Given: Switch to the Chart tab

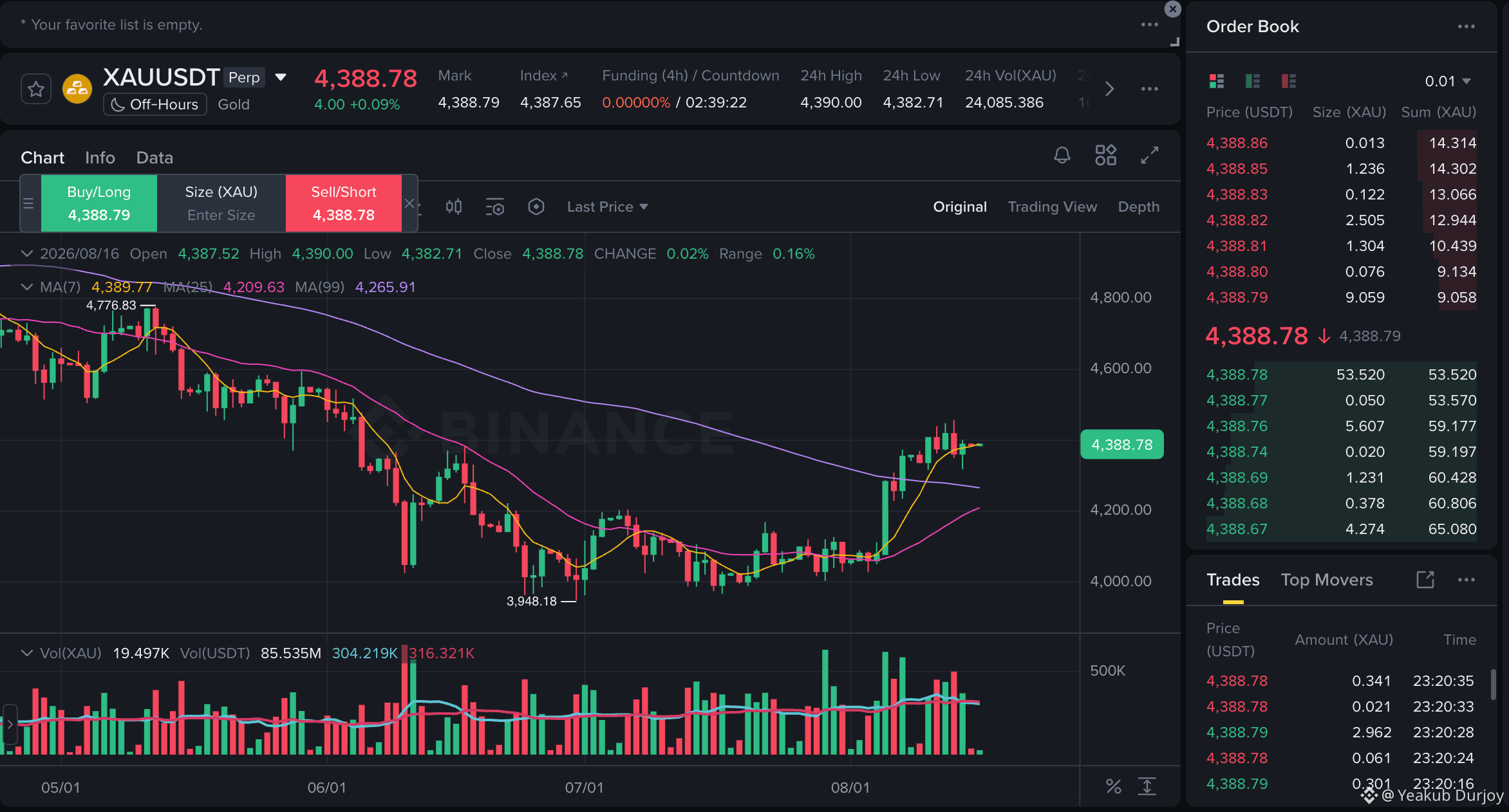Looking at the screenshot, I should click(x=42, y=158).
